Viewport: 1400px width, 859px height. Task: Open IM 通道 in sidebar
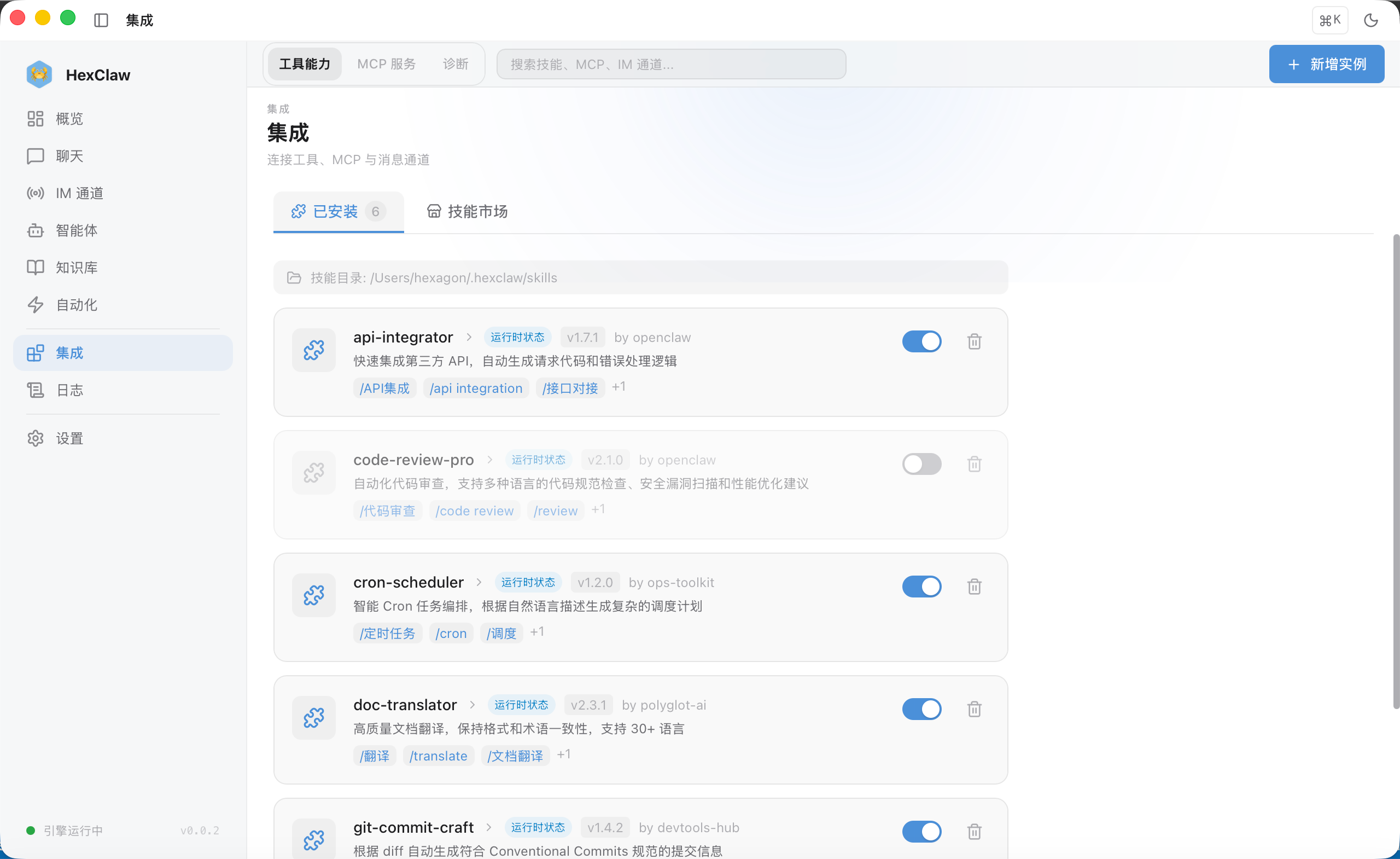coord(122,193)
